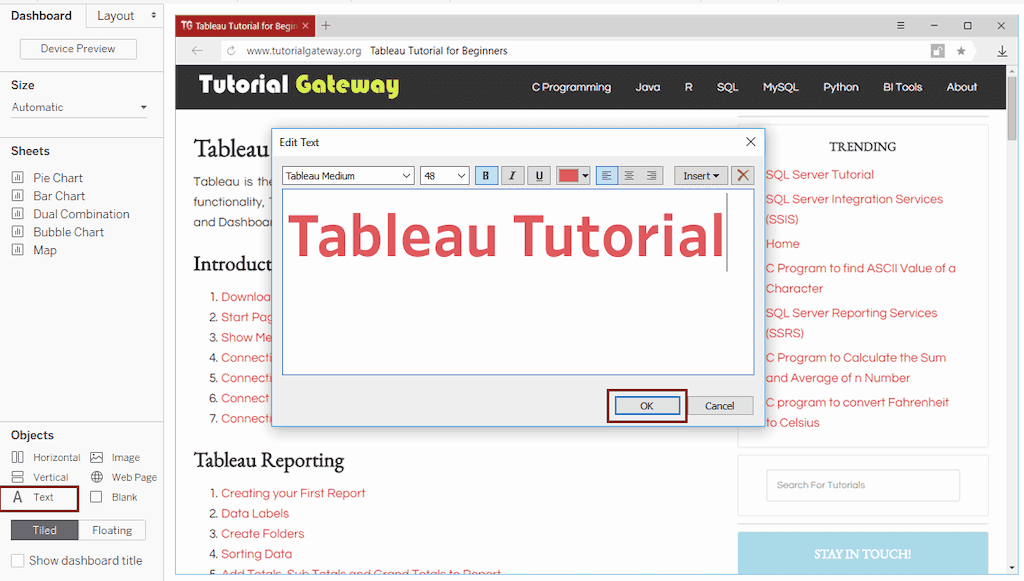
Task: Open Creating your First Report link
Action: point(293,494)
